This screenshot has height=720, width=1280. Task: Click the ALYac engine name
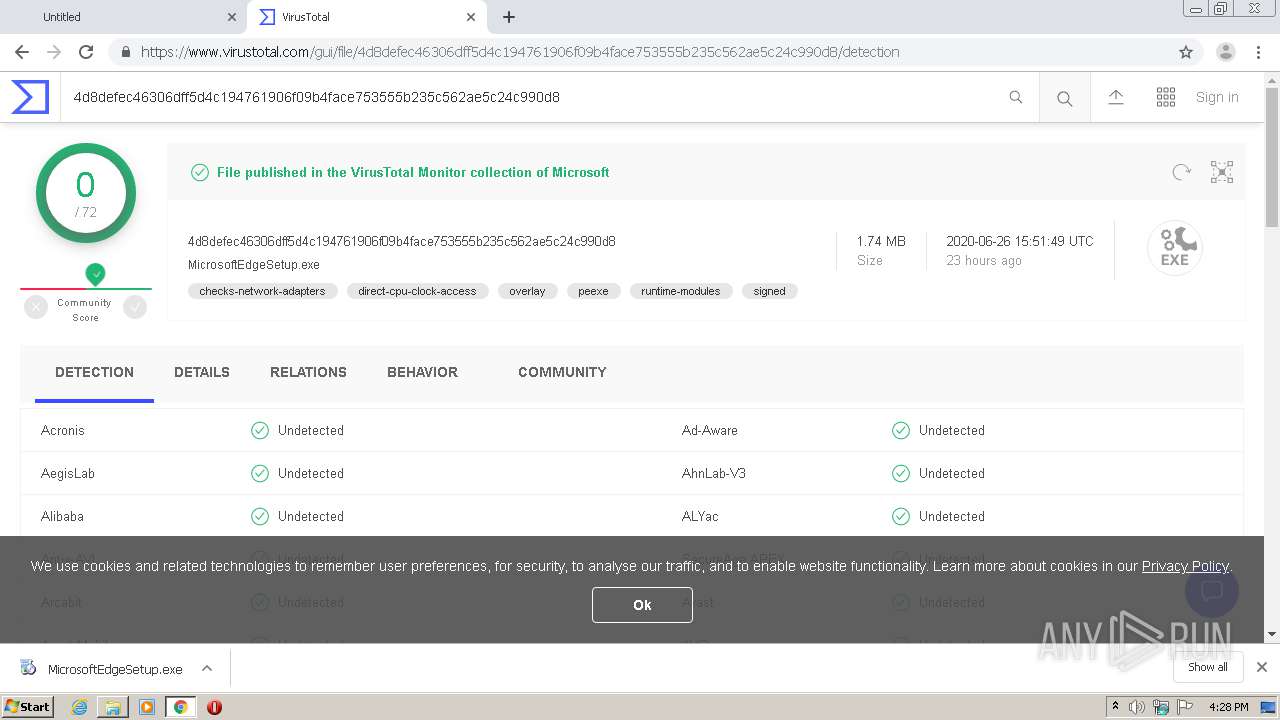click(x=700, y=516)
